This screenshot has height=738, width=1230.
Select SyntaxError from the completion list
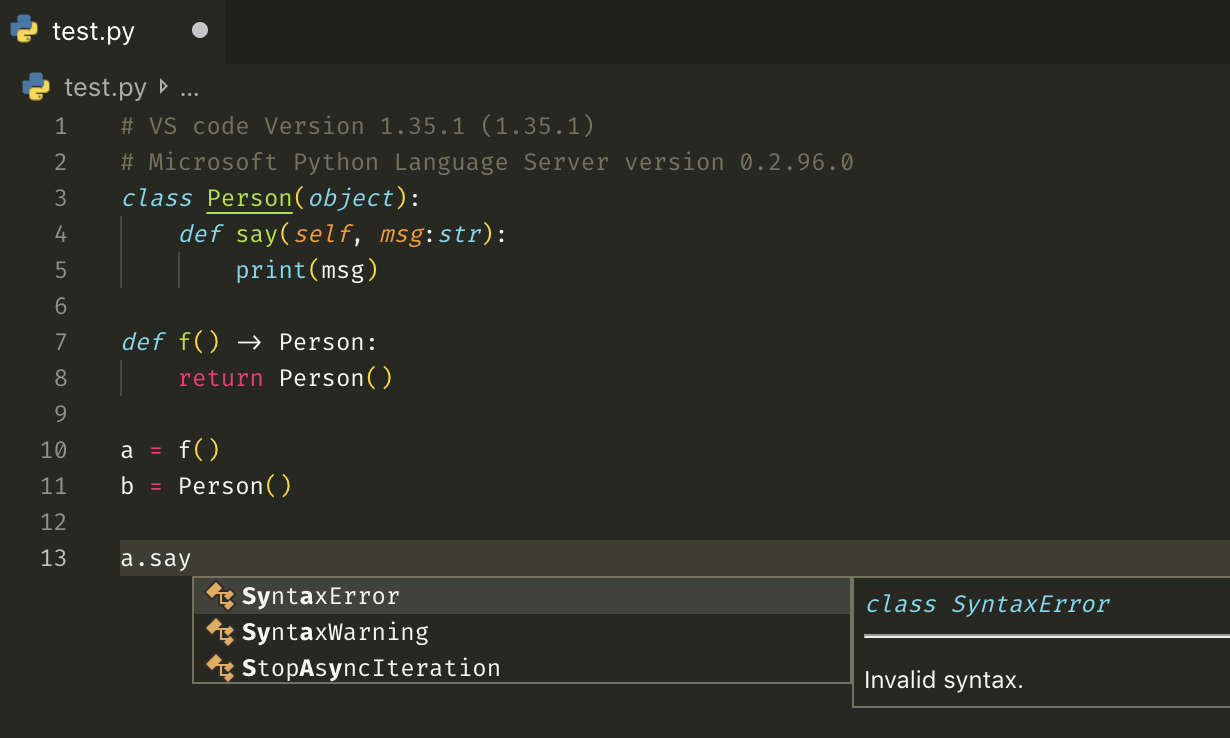pos(319,595)
